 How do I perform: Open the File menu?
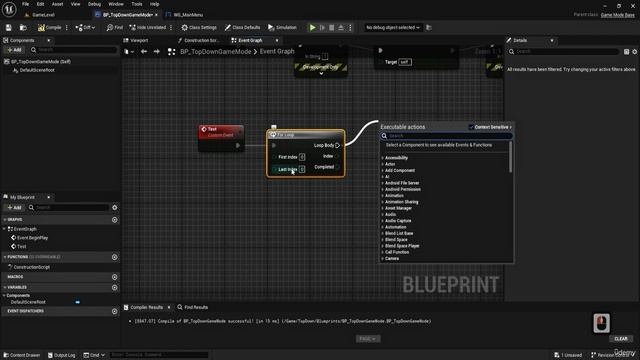click(25, 4)
